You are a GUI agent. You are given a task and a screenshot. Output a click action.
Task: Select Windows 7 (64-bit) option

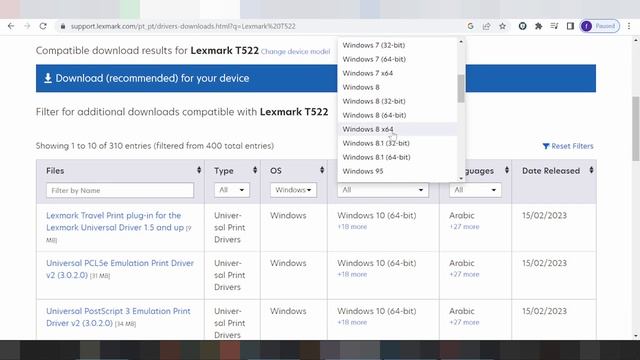397,59
